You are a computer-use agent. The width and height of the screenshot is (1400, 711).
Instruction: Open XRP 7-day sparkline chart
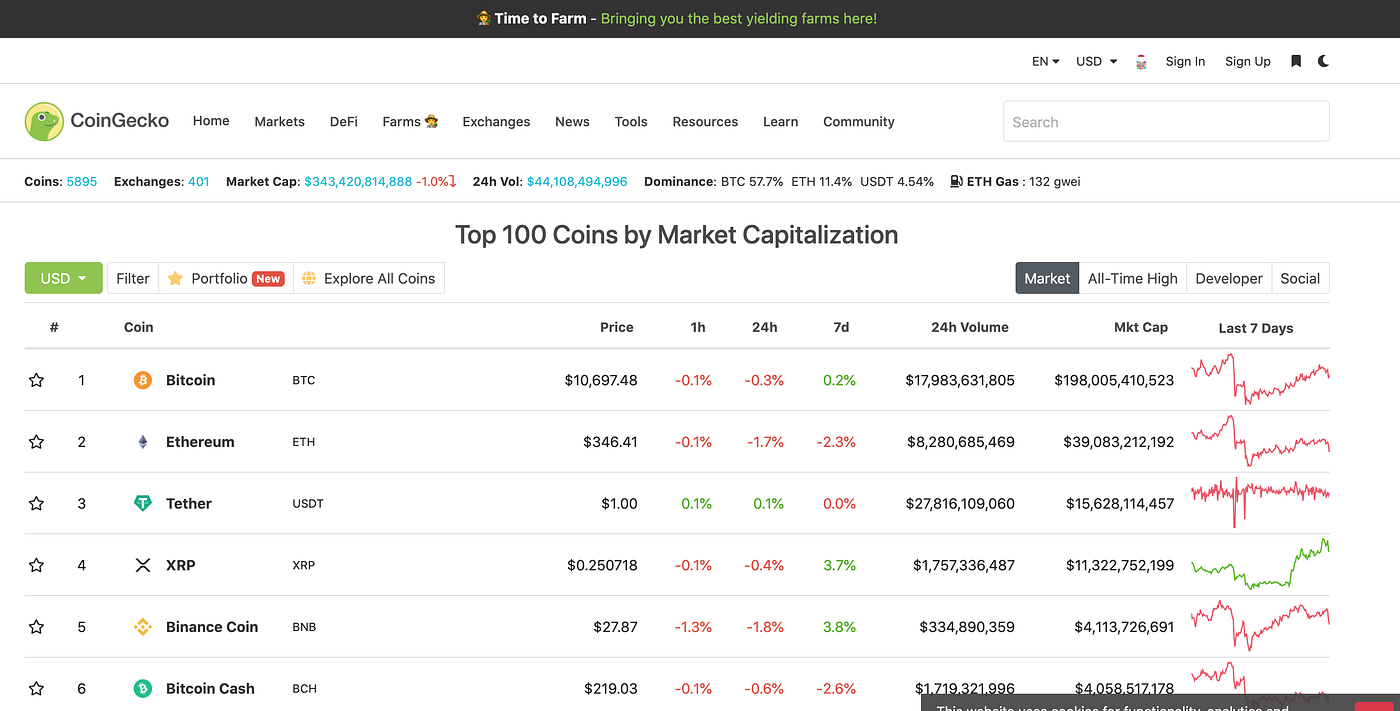click(1260, 565)
